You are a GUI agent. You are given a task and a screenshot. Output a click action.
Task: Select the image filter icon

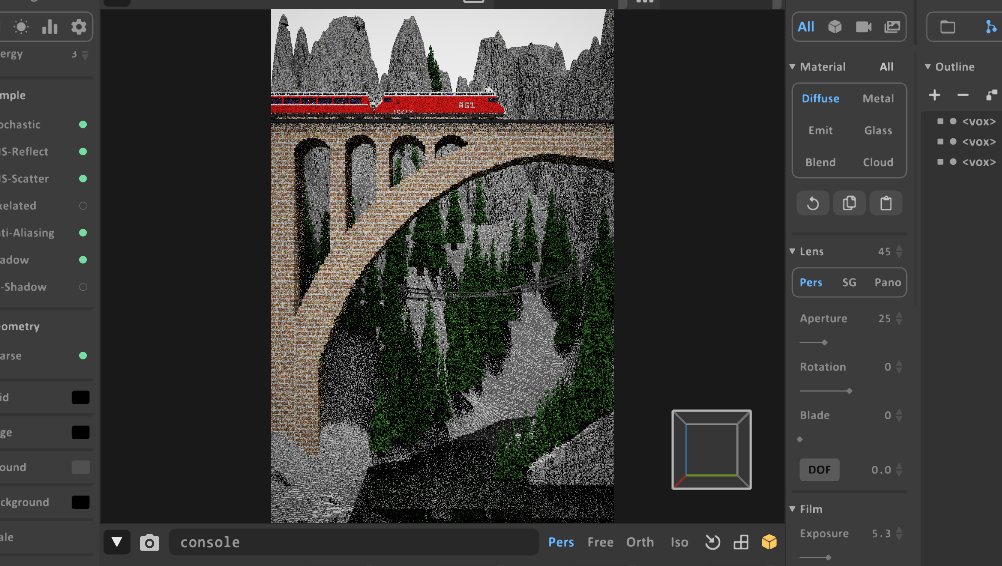point(892,27)
